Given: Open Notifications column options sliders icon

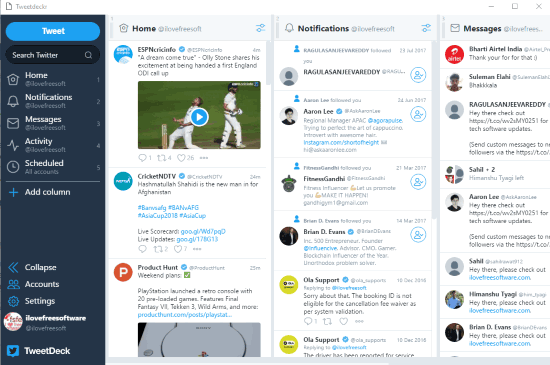Looking at the screenshot, I should [426, 28].
